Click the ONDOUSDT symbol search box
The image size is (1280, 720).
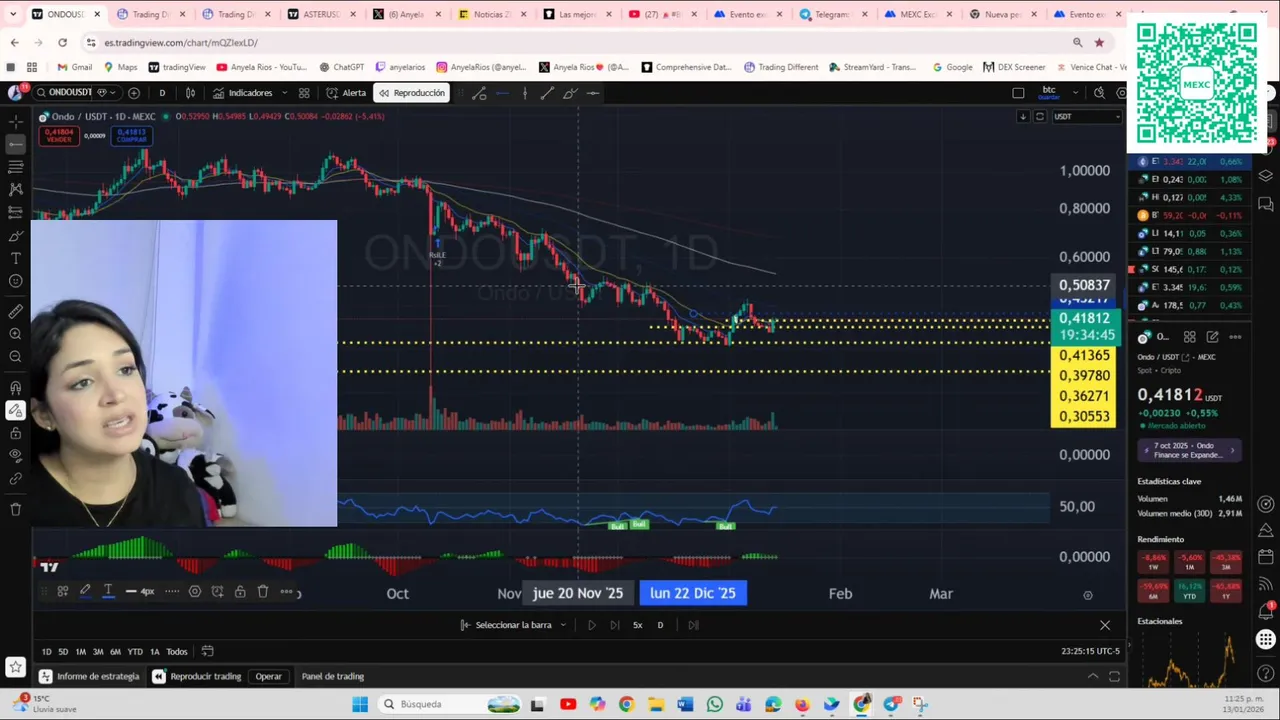(x=70, y=93)
